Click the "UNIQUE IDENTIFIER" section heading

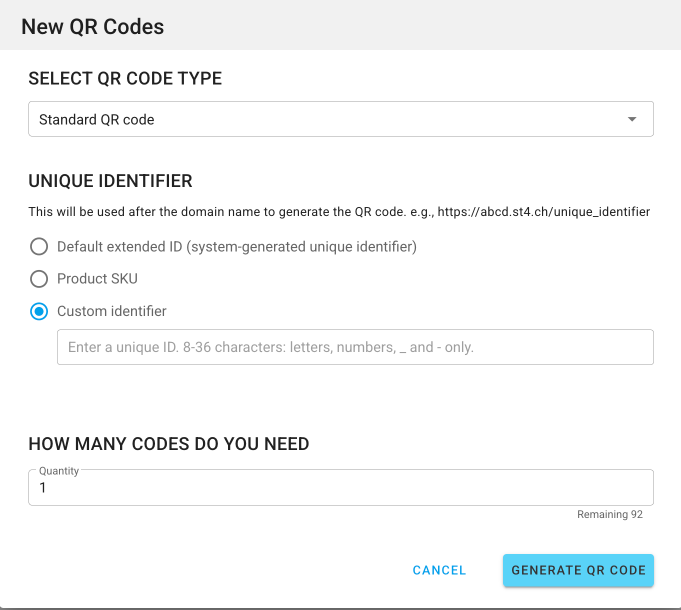click(110, 181)
